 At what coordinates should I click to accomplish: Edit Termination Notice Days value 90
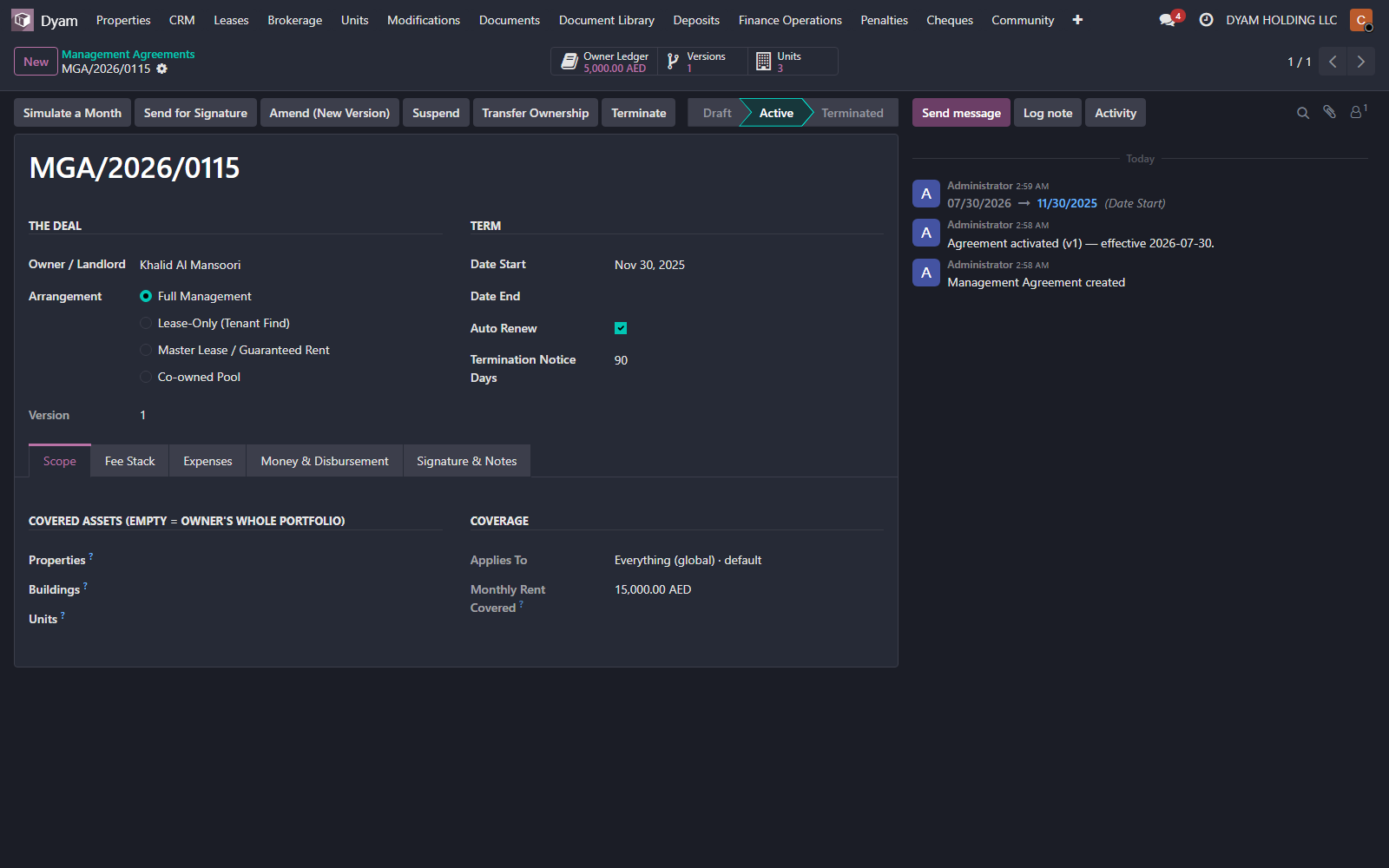coord(748,360)
